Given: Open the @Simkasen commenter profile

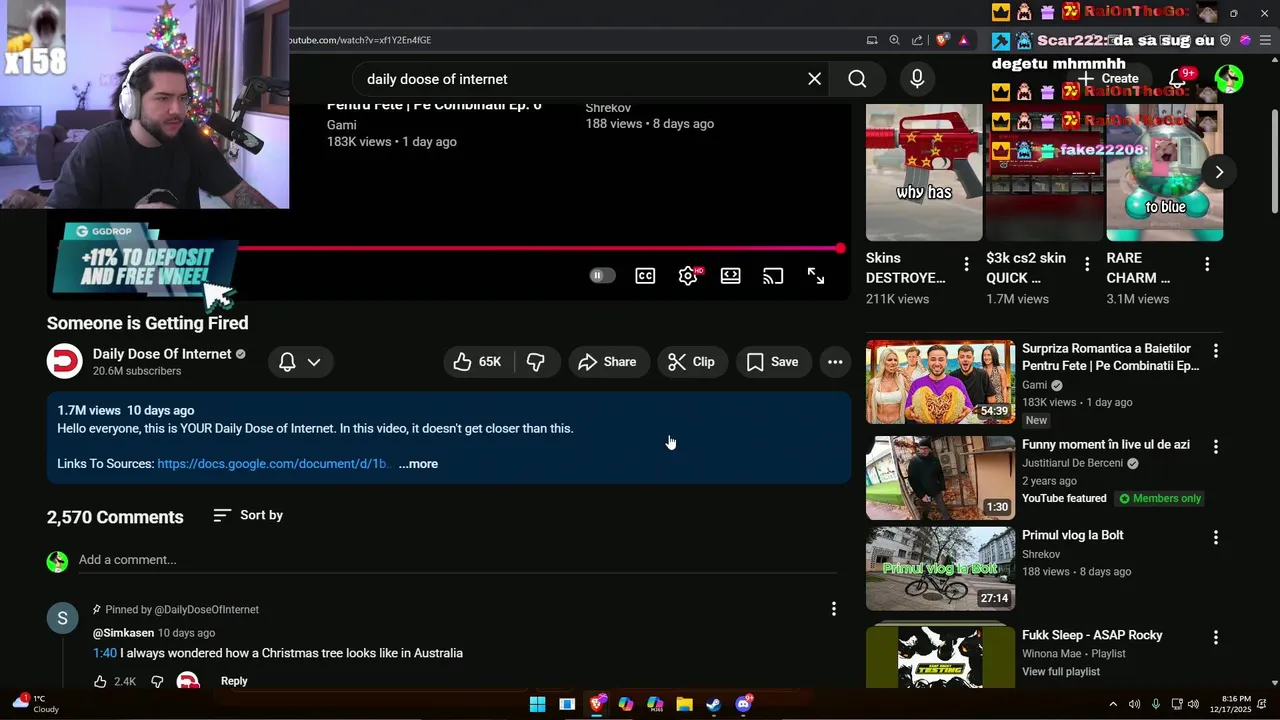Looking at the screenshot, I should [123, 633].
